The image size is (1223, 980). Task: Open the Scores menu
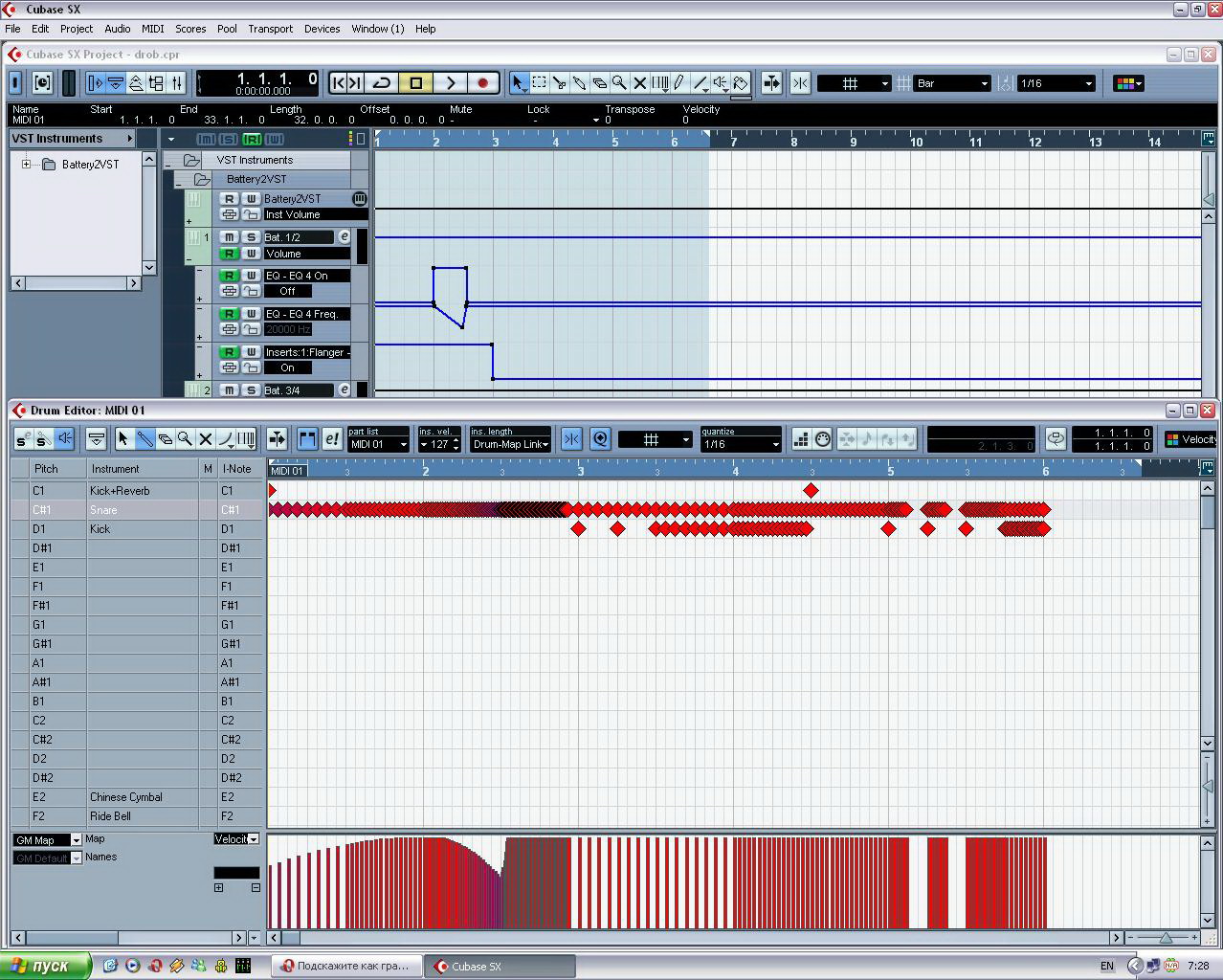[x=190, y=29]
